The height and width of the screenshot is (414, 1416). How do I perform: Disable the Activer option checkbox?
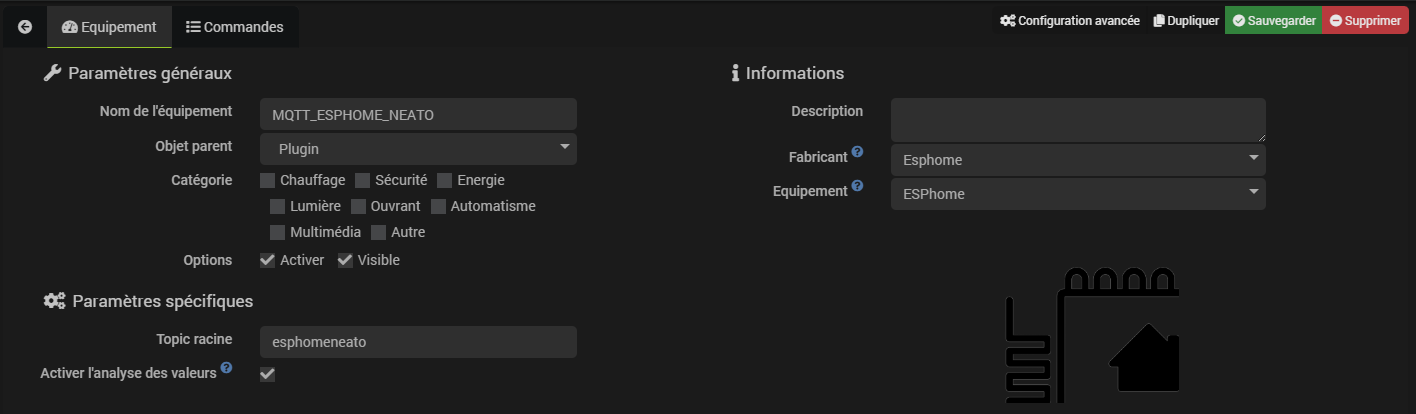pos(268,260)
